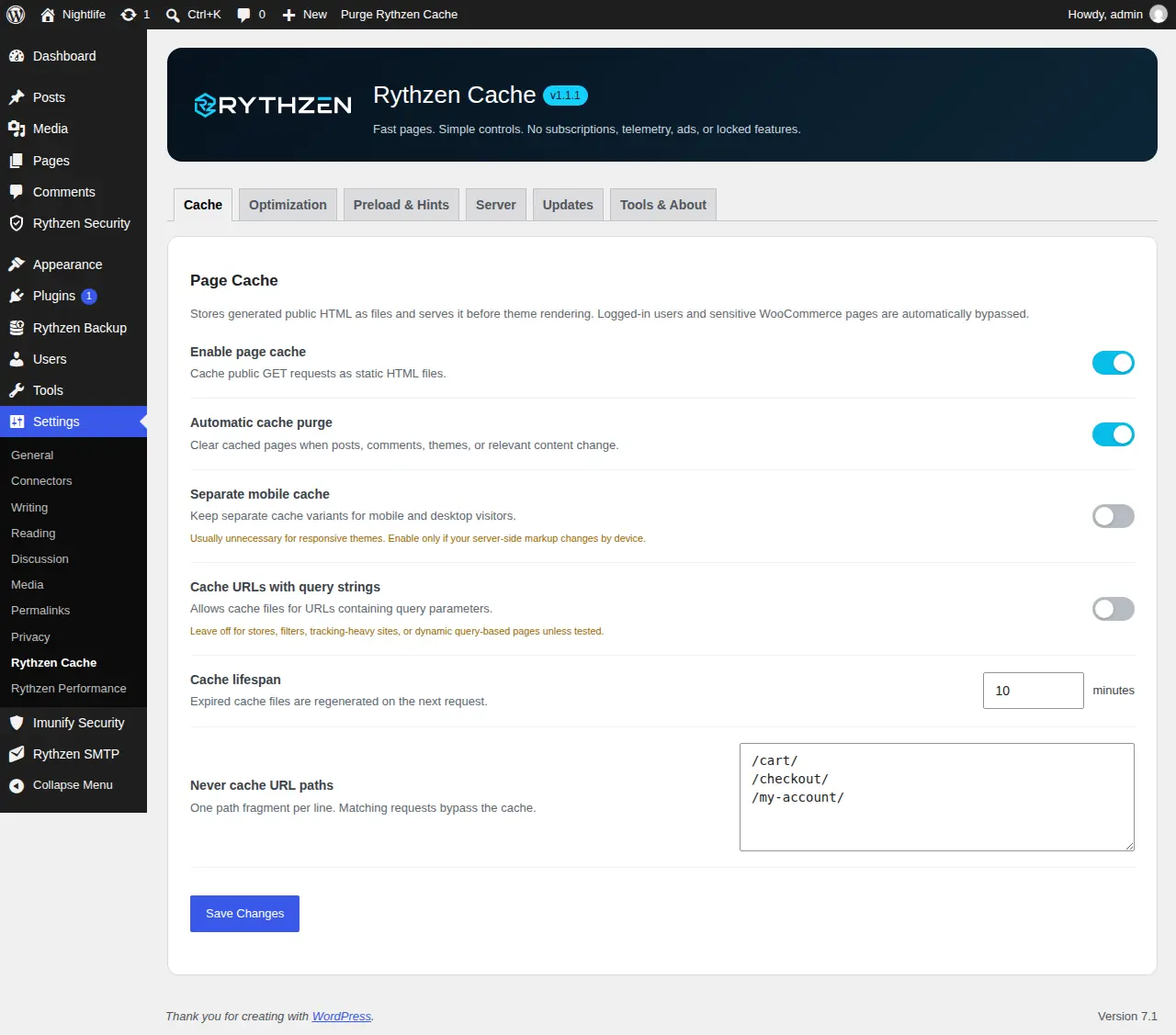
Task: Click the Rythzen Security shield icon
Action: (17, 223)
